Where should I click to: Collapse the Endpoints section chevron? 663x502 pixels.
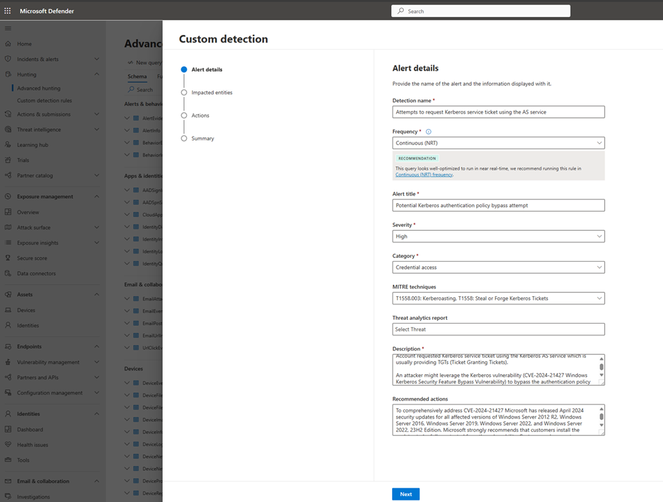[x=97, y=346]
